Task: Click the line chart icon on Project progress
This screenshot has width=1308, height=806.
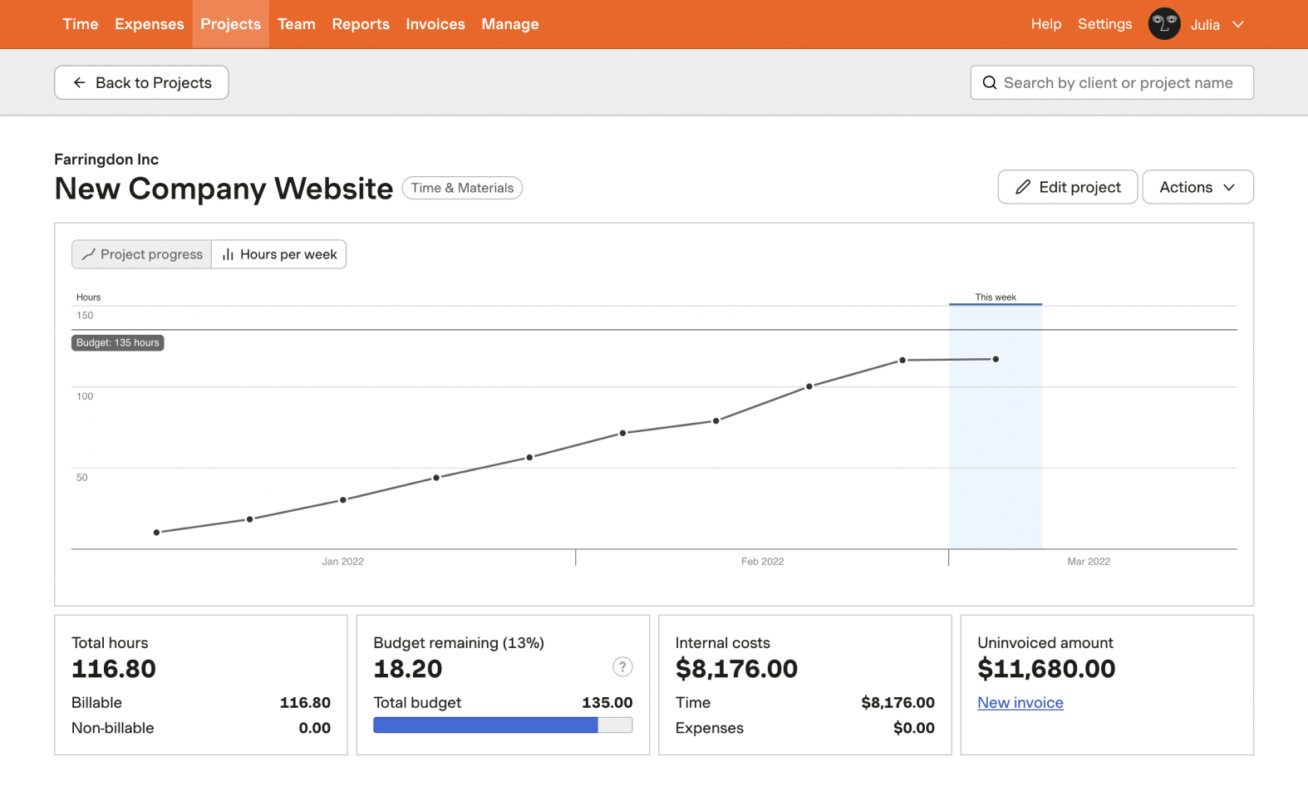Action: pyautogui.click(x=87, y=254)
